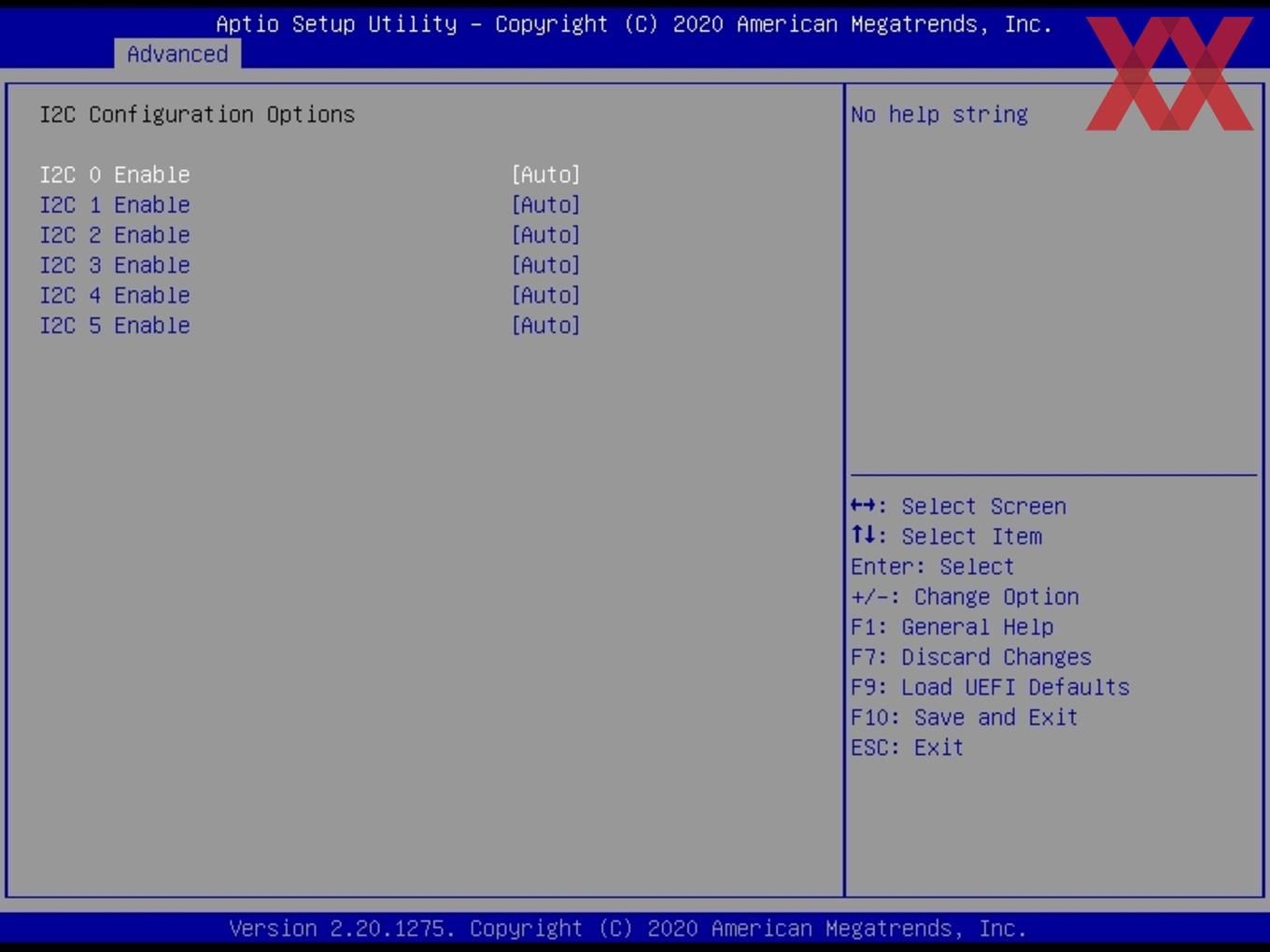Select the I2C 0 Enable option

[115, 175]
